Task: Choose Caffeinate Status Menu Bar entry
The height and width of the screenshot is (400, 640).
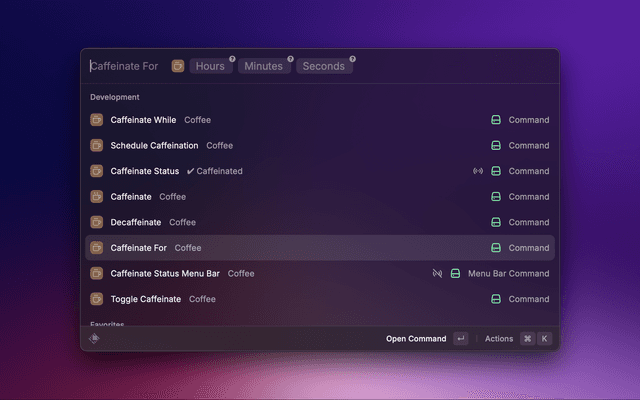Action: pyautogui.click(x=165, y=273)
